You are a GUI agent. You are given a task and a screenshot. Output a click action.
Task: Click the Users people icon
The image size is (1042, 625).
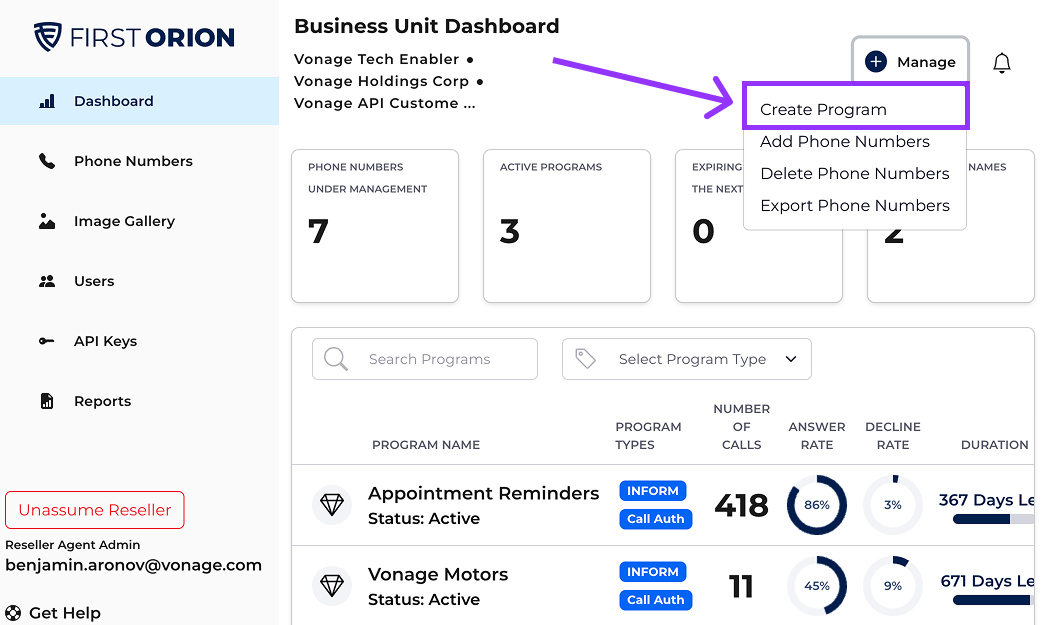tap(47, 281)
